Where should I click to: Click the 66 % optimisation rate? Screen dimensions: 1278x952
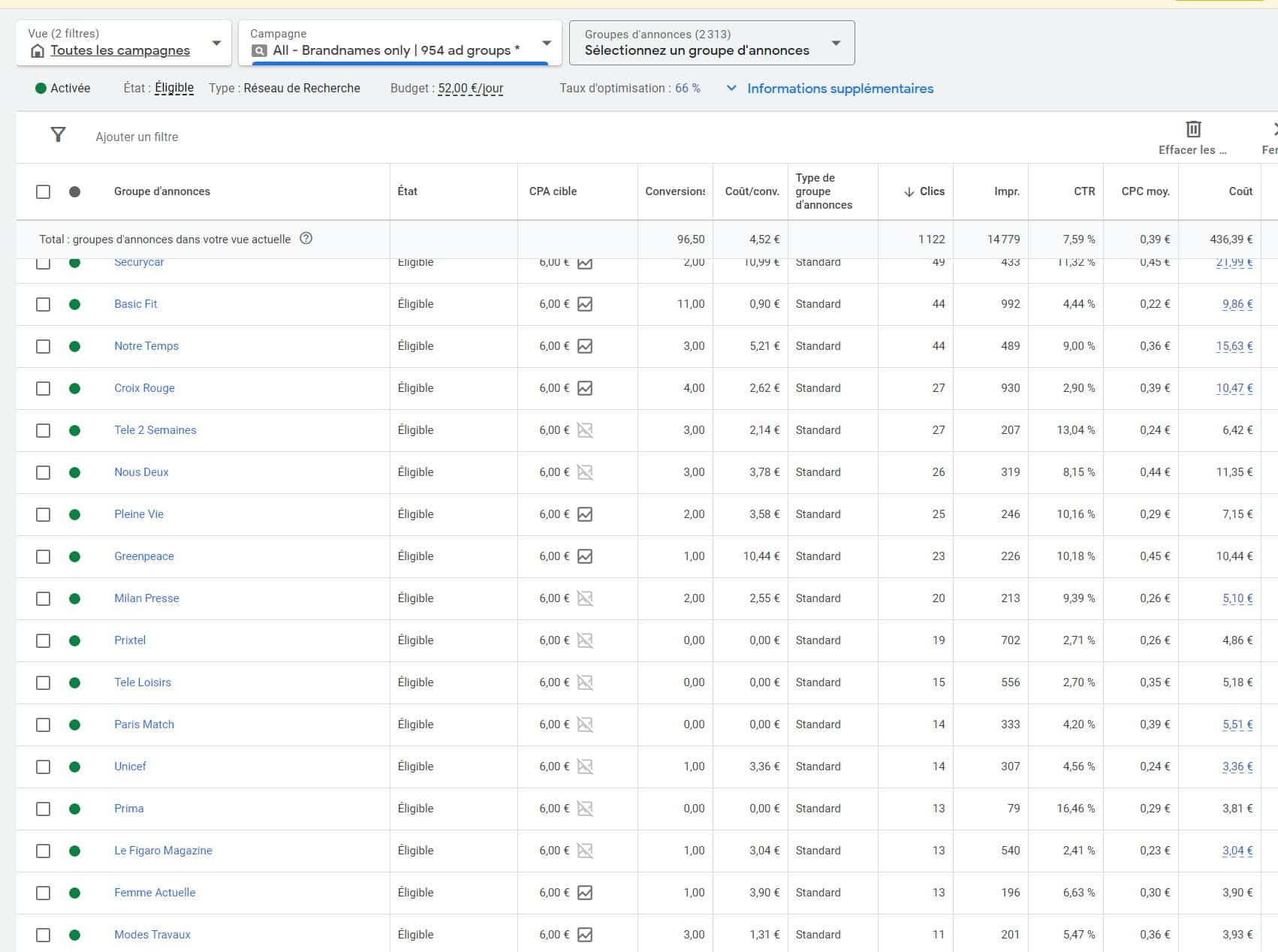click(x=688, y=88)
